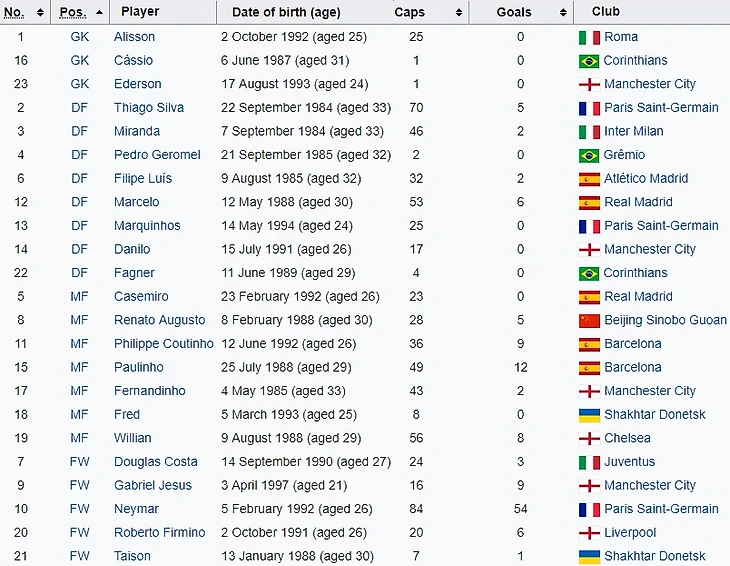The width and height of the screenshot is (730, 566).
Task: Click the Club column header
Action: 605,12
